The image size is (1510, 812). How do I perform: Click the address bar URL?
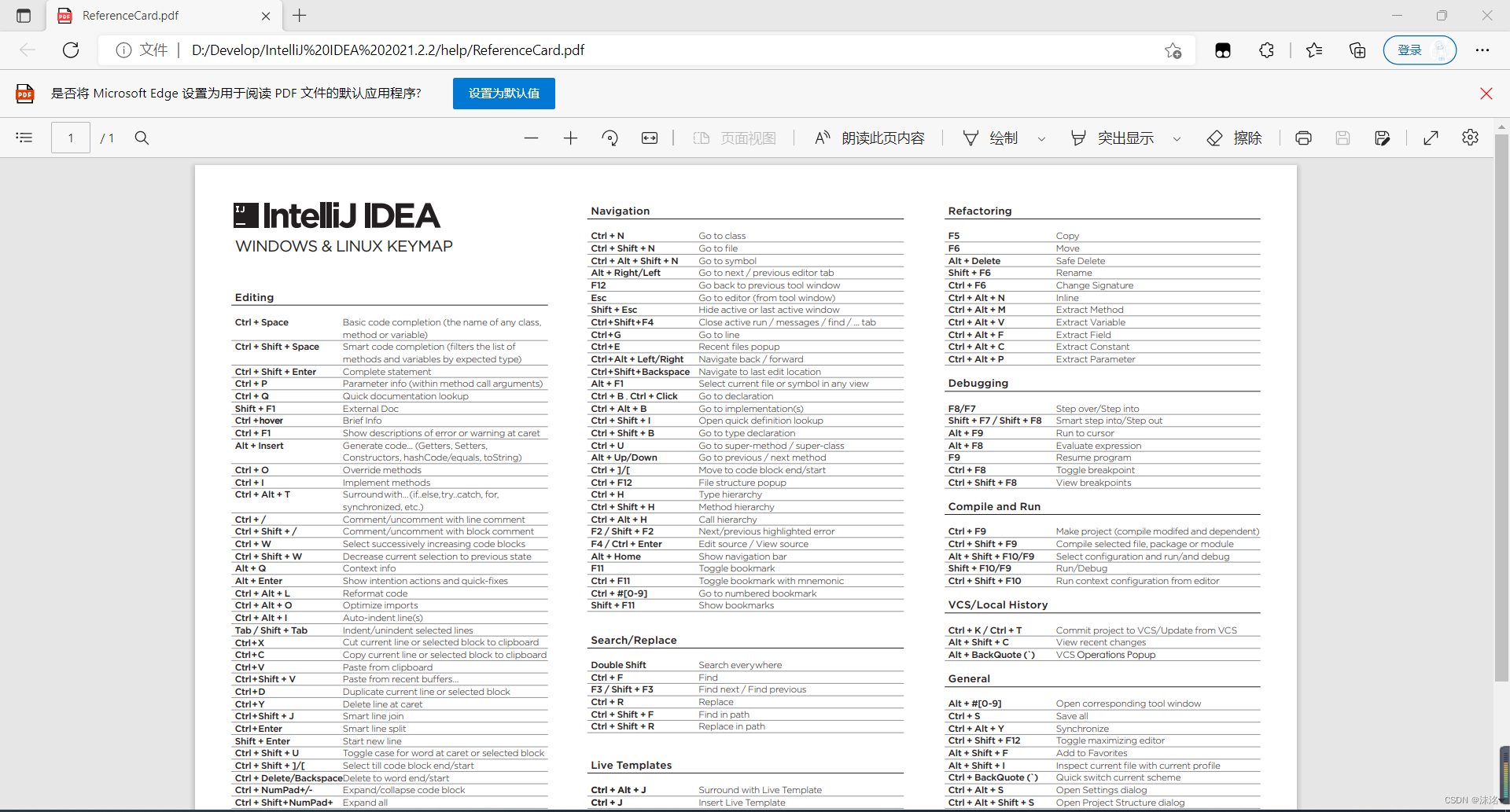pyautogui.click(x=388, y=50)
